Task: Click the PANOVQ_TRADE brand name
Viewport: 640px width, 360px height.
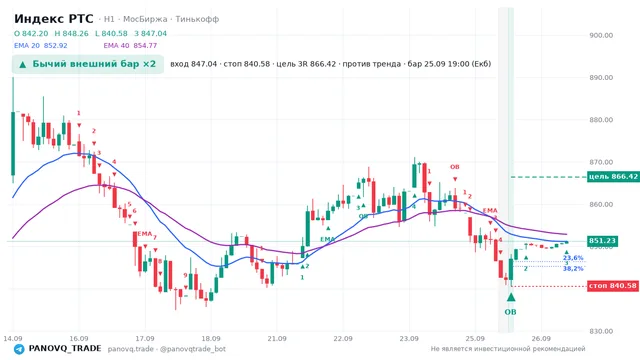Action: tap(65, 349)
